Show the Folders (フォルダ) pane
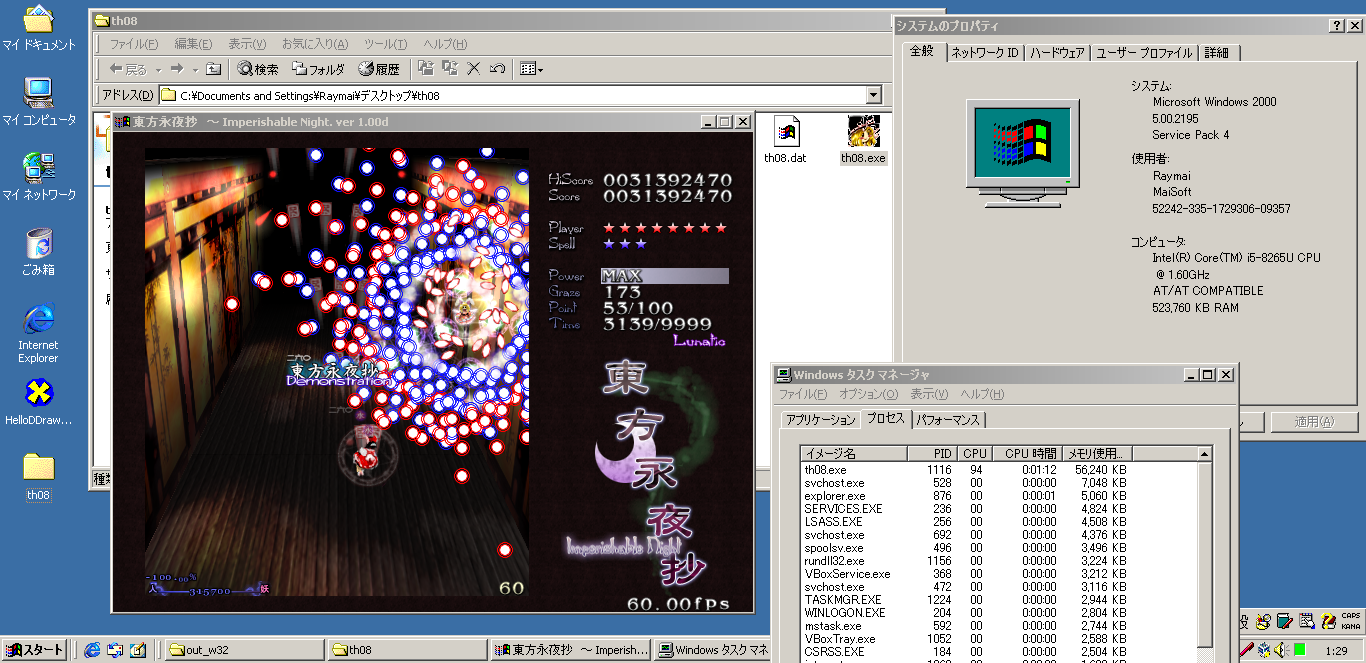The image size is (1366, 663). click(x=318, y=69)
